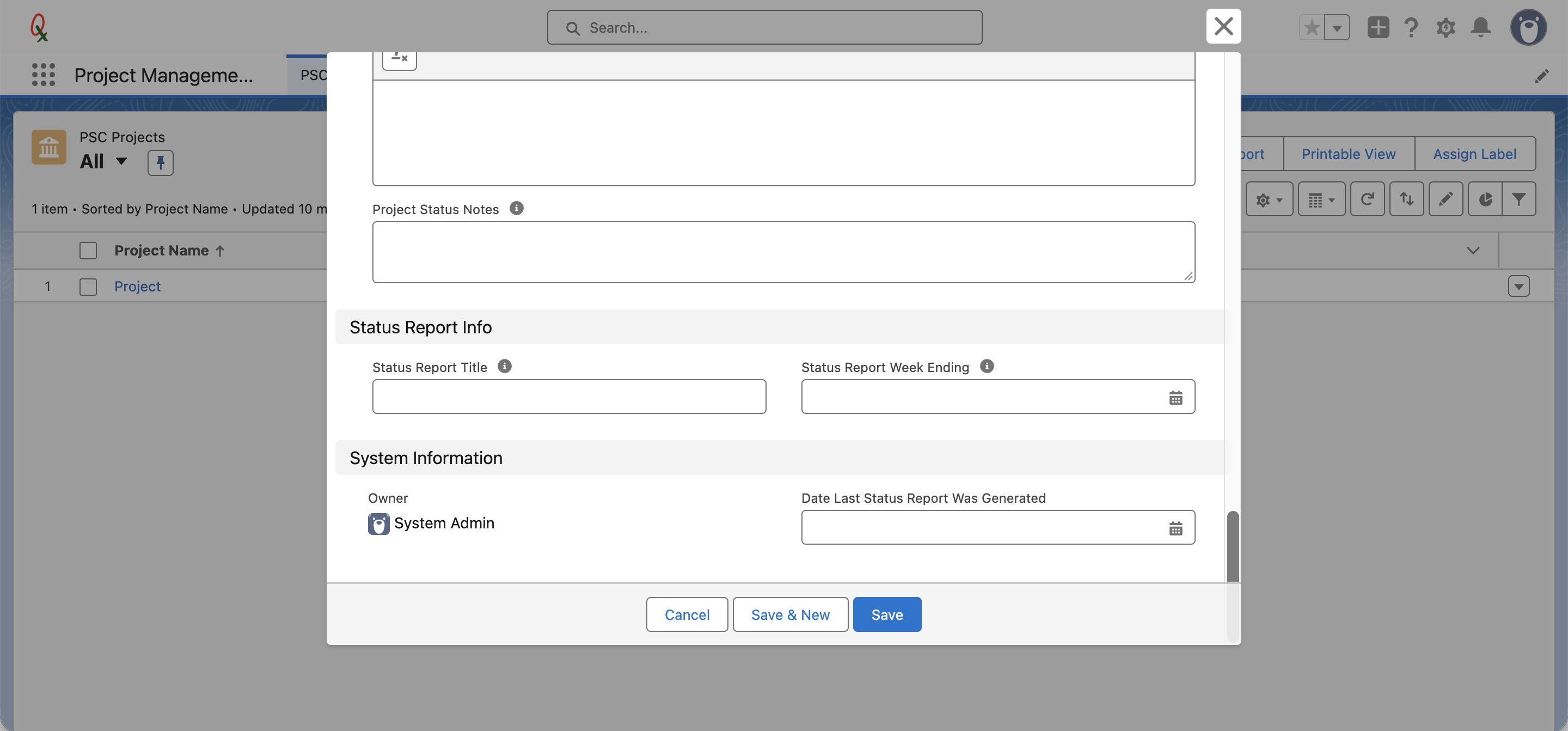Open list view controls gear dropdown
This screenshot has height=731, width=1568.
(1269, 199)
